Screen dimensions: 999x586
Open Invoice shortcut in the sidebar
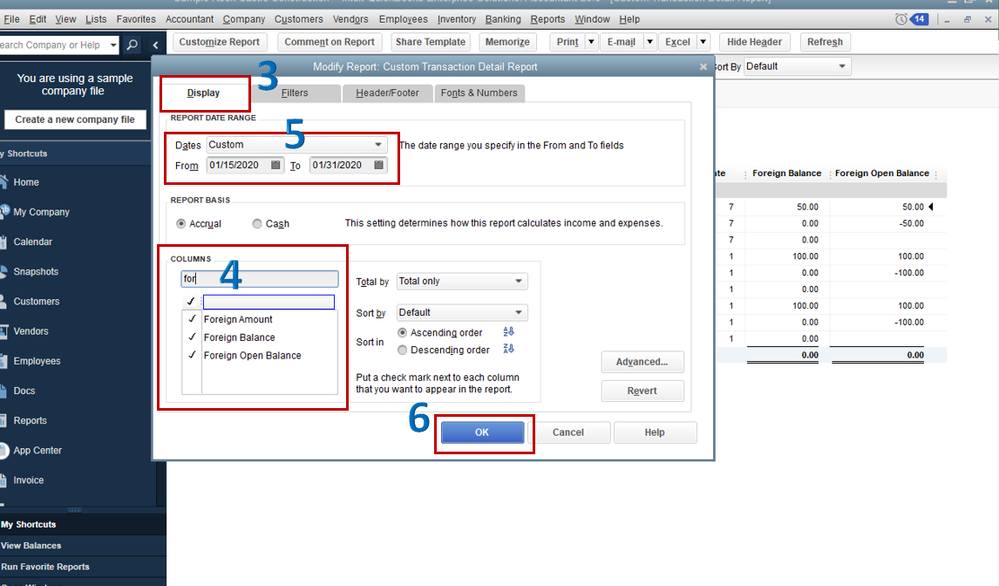[x=29, y=480]
